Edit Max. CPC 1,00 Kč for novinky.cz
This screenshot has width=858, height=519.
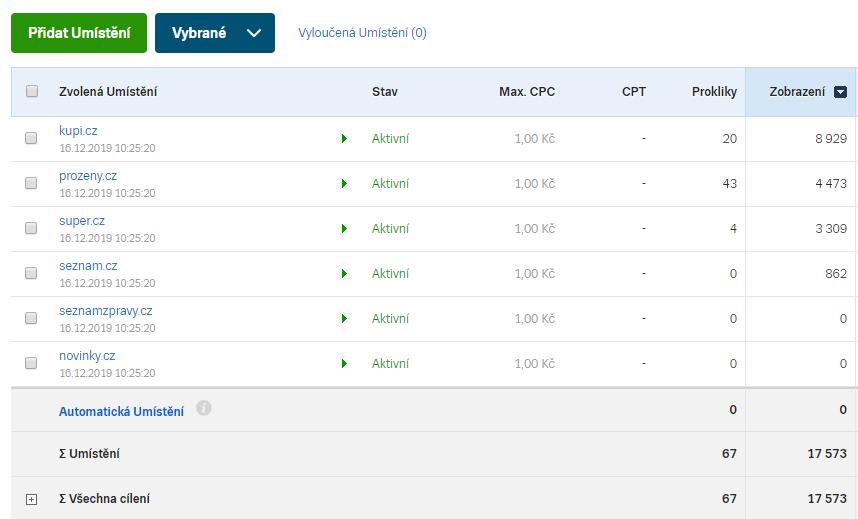[x=535, y=363]
